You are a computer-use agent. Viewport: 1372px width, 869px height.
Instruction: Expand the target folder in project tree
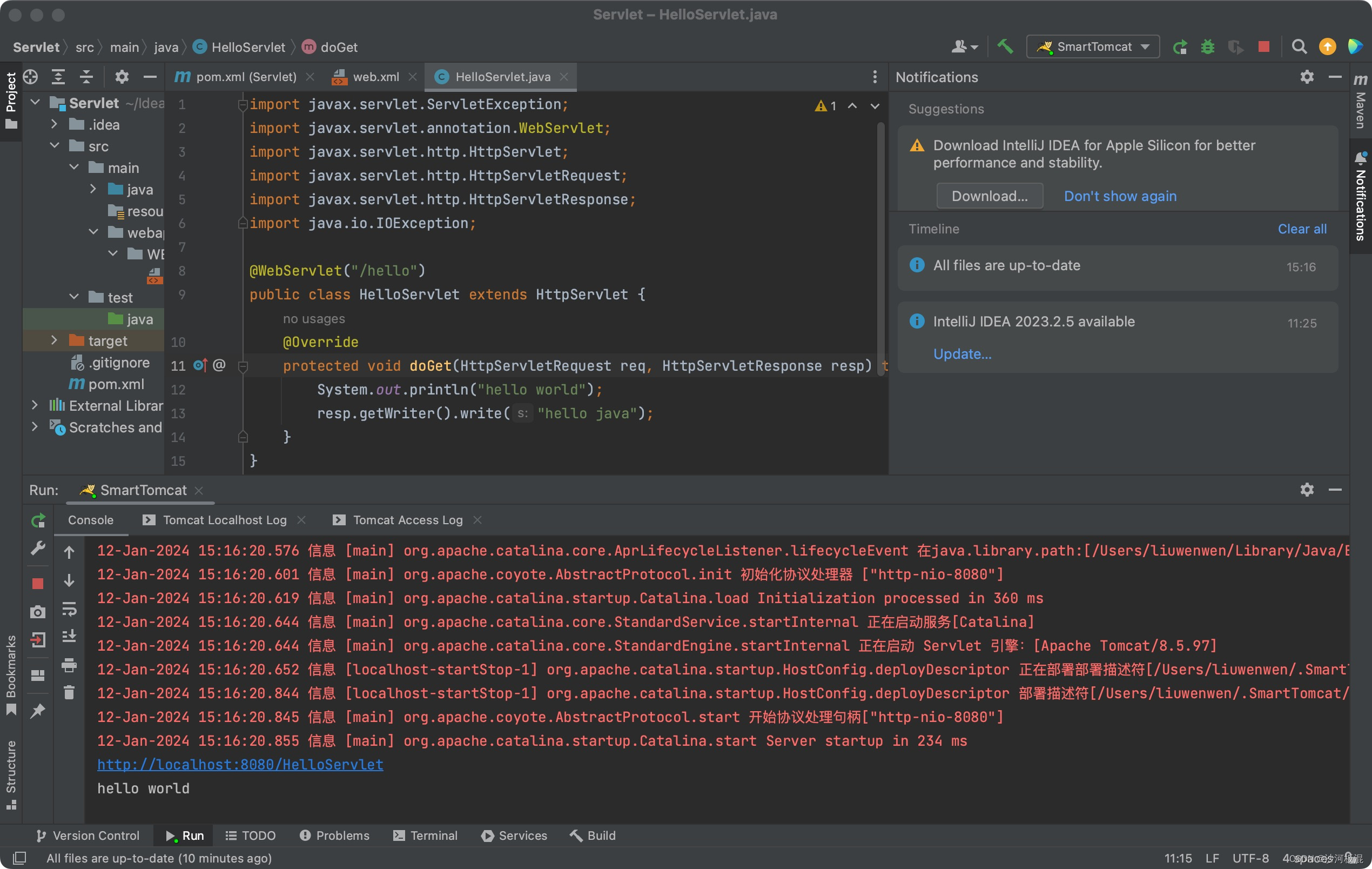click(53, 340)
